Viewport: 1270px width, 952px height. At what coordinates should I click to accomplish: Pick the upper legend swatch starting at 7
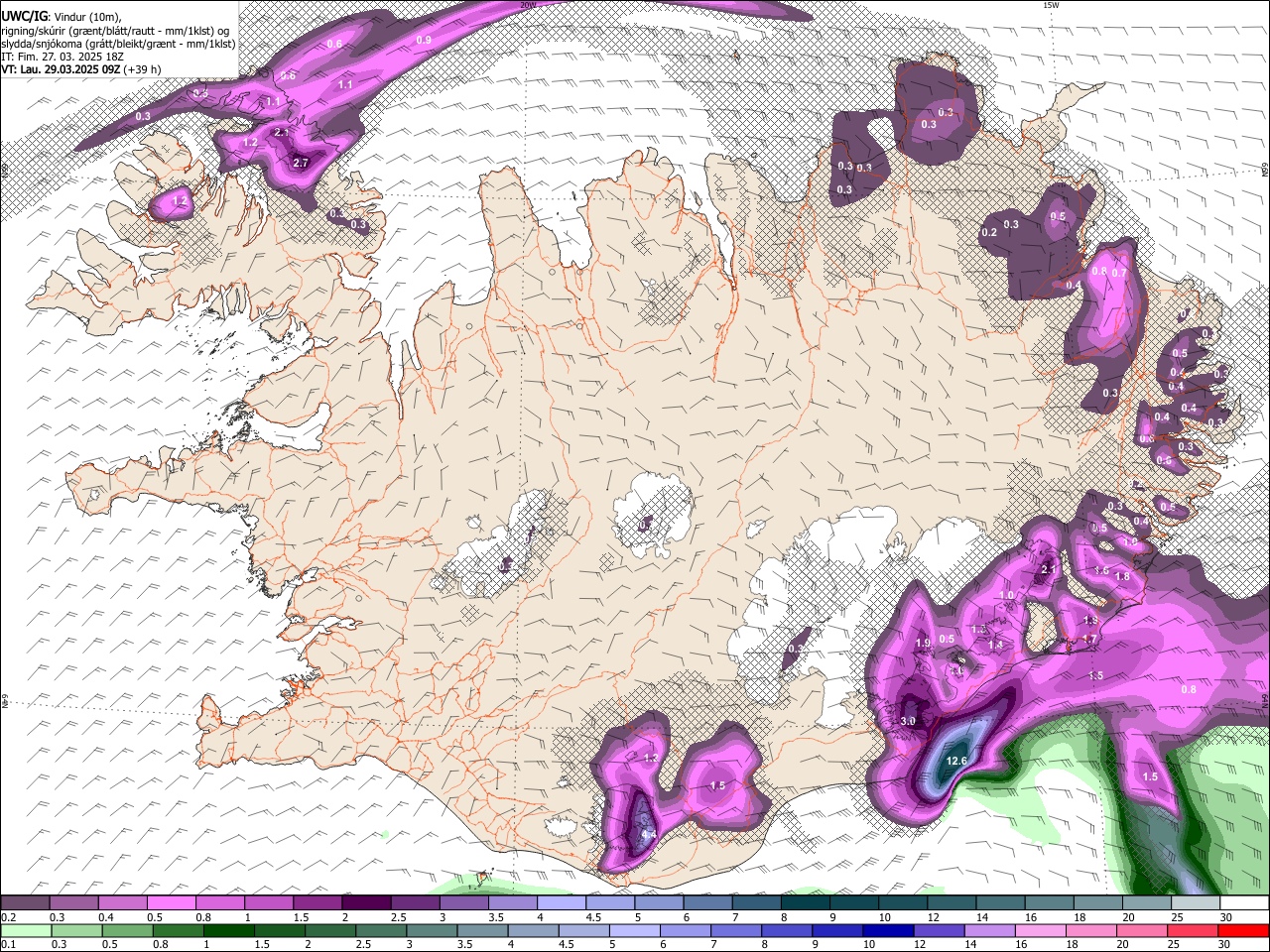756,902
